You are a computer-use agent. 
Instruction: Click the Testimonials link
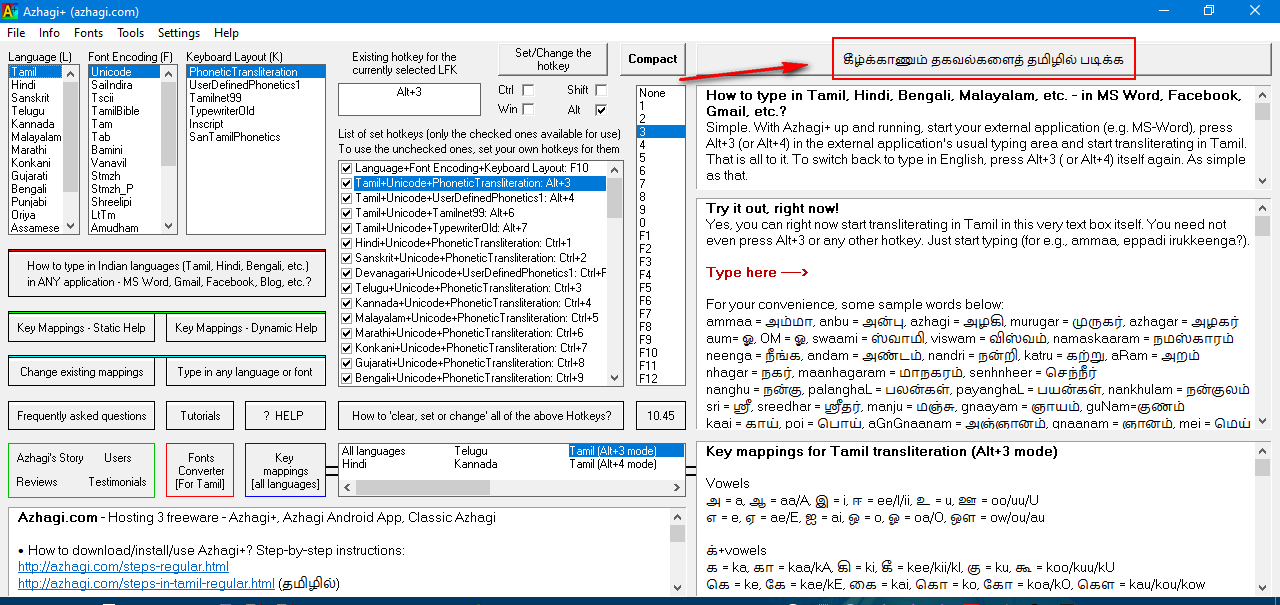(x=117, y=482)
